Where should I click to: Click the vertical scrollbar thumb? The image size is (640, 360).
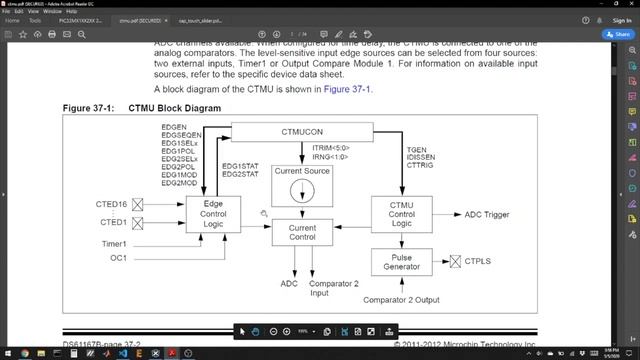pyautogui.click(x=614, y=70)
